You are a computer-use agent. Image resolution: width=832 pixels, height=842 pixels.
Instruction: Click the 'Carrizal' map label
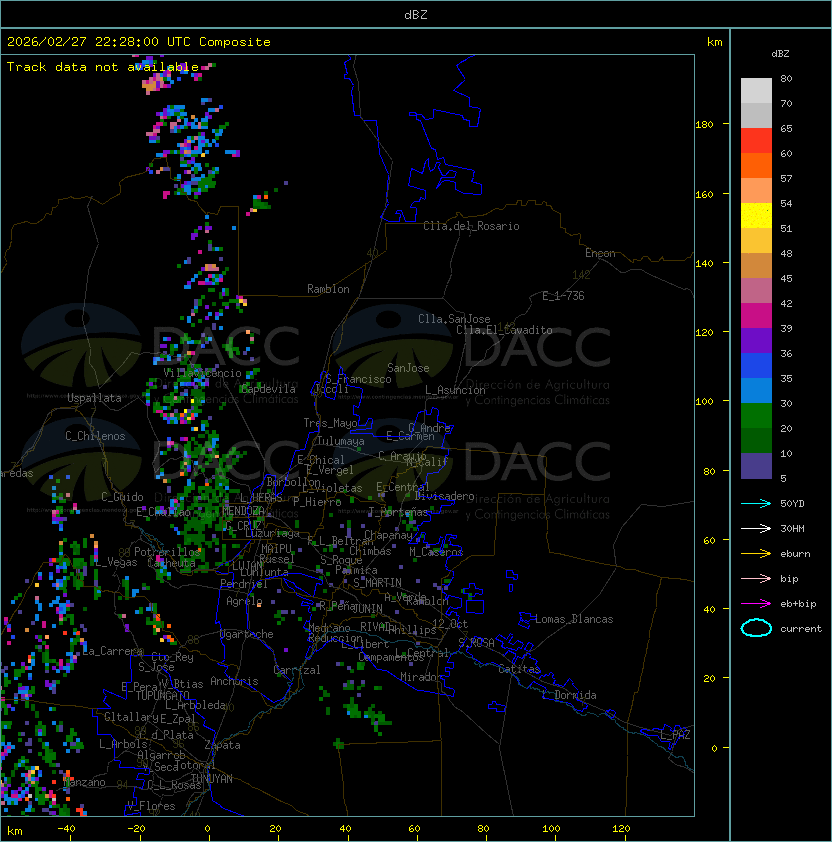pos(297,670)
